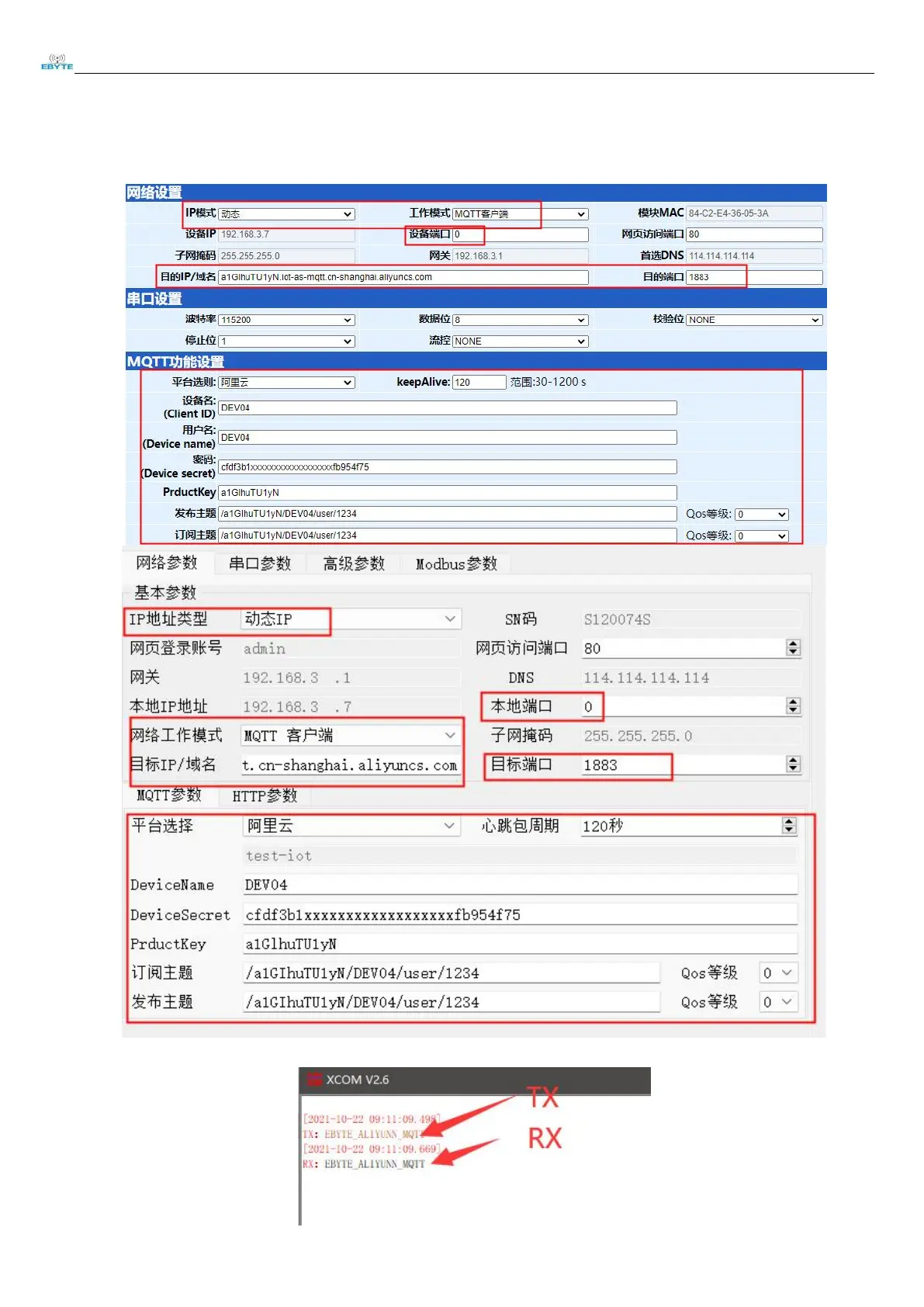Viewport: 924px width, 1307px height.
Task: Click the web form 网页访问端口 input with 80
Action: click(x=754, y=234)
